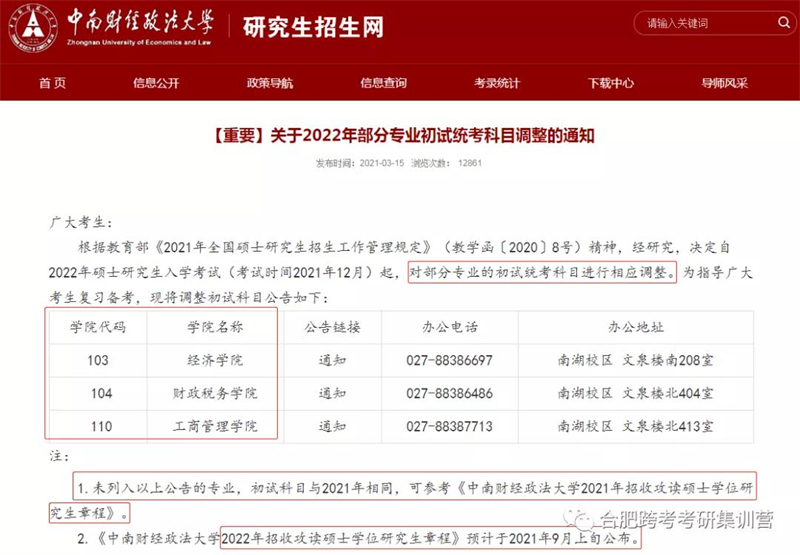Open the 下载中心 menu item
This screenshot has height=555, width=800.
click(611, 83)
